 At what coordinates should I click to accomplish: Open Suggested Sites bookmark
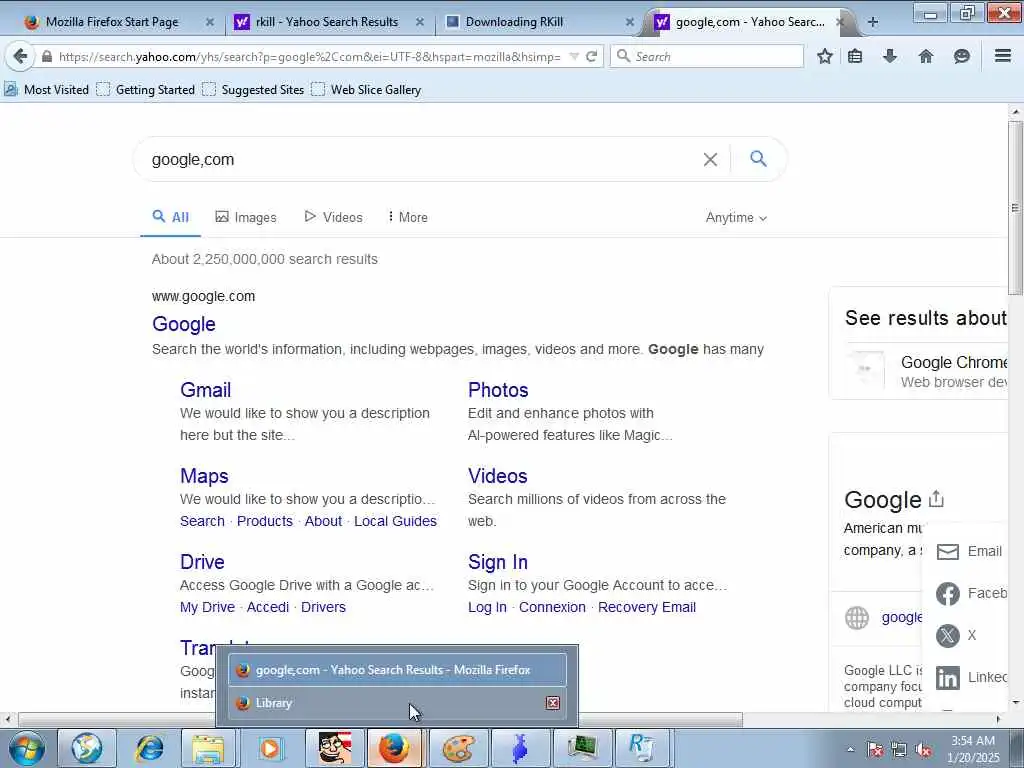tap(253, 89)
